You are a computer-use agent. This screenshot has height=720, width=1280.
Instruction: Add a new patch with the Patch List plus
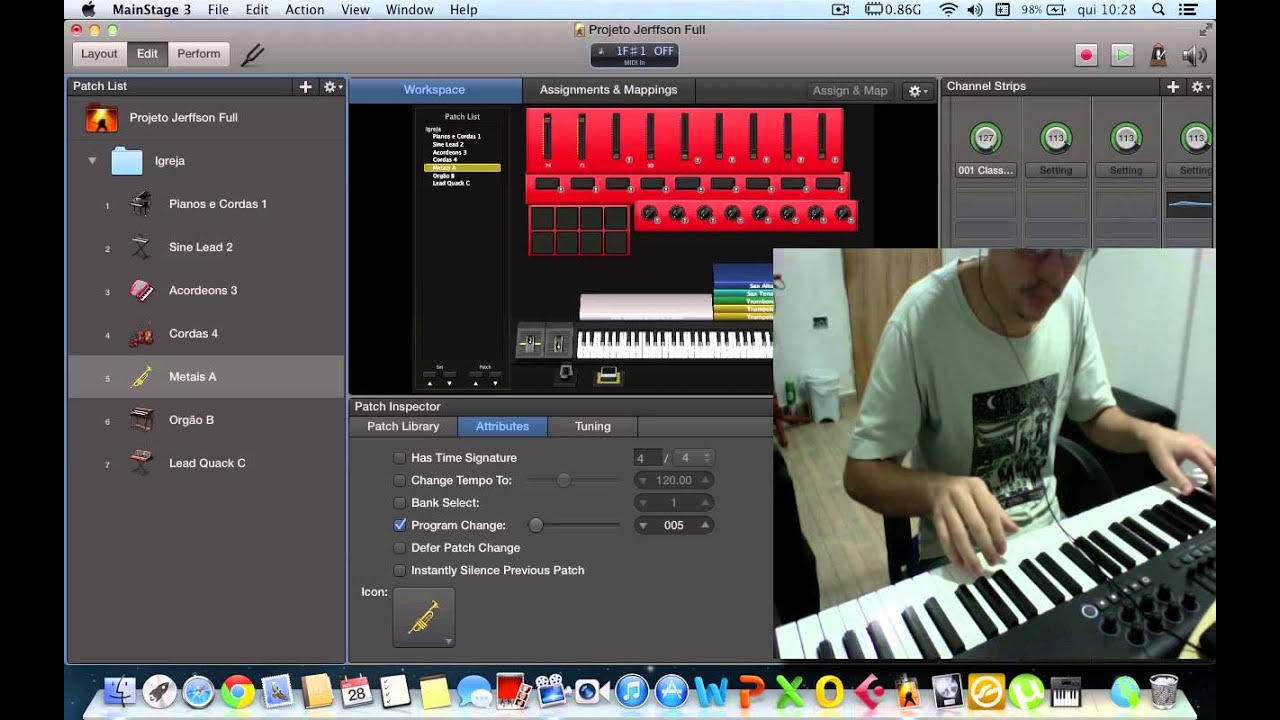(305, 87)
